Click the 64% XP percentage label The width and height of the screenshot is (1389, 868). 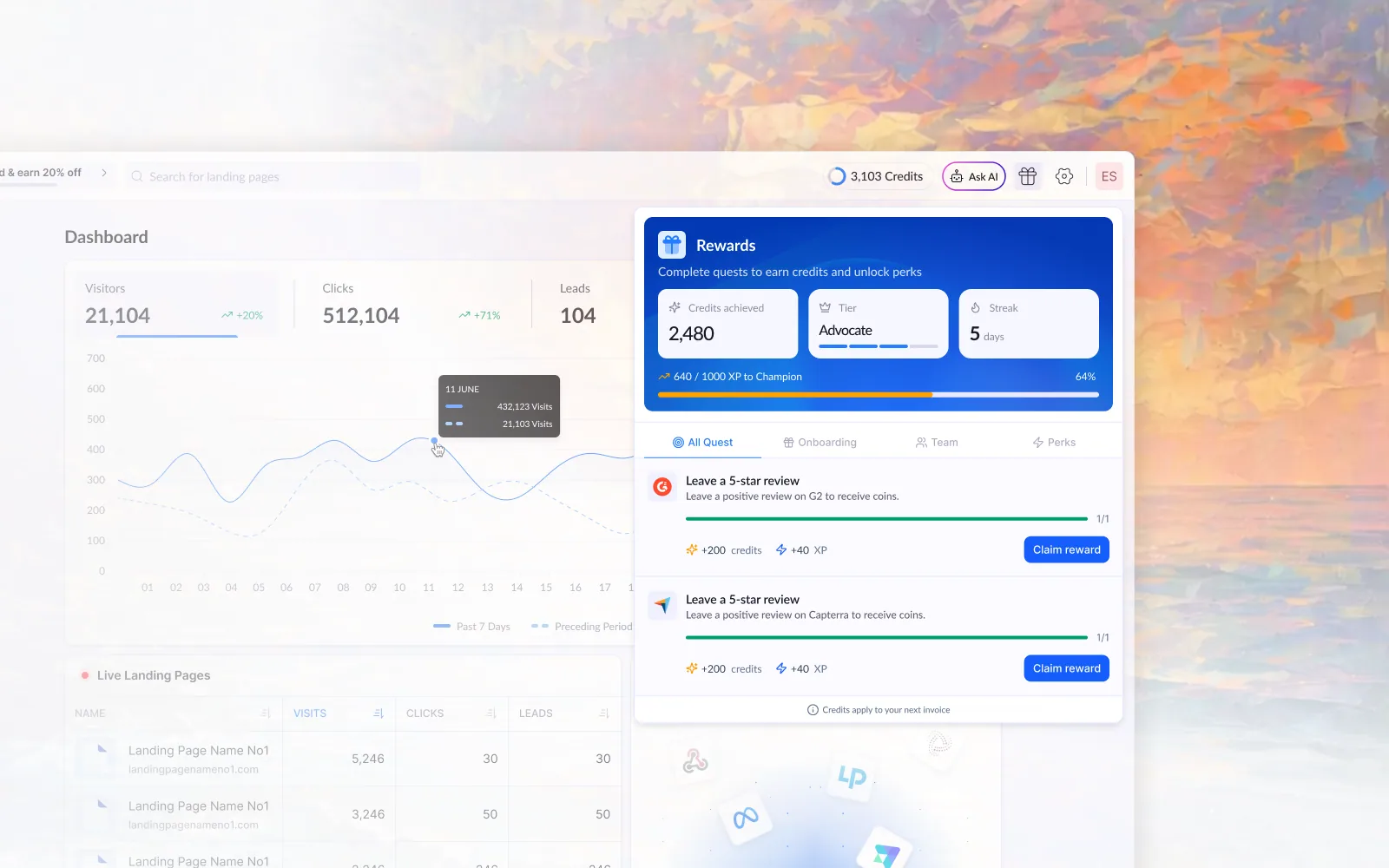click(1085, 377)
